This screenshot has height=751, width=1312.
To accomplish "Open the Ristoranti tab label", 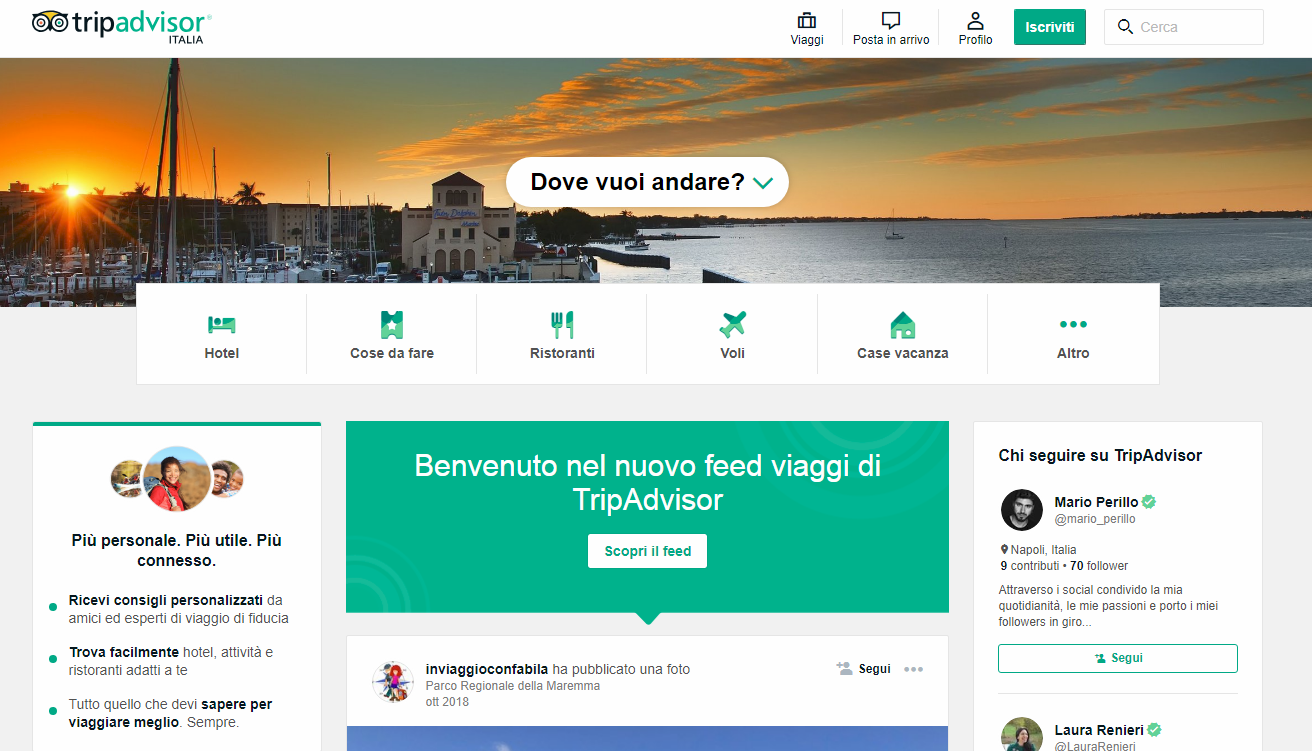I will pos(562,353).
